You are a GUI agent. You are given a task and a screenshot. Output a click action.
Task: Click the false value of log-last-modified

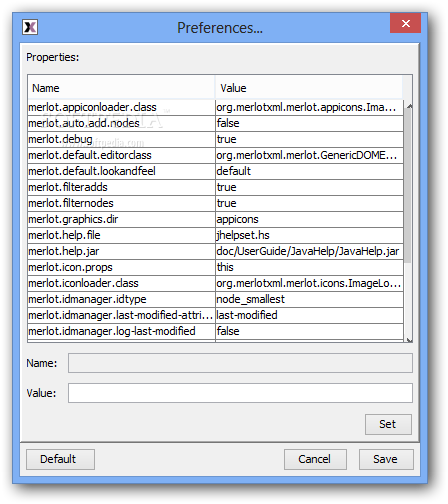pyautogui.click(x=309, y=331)
